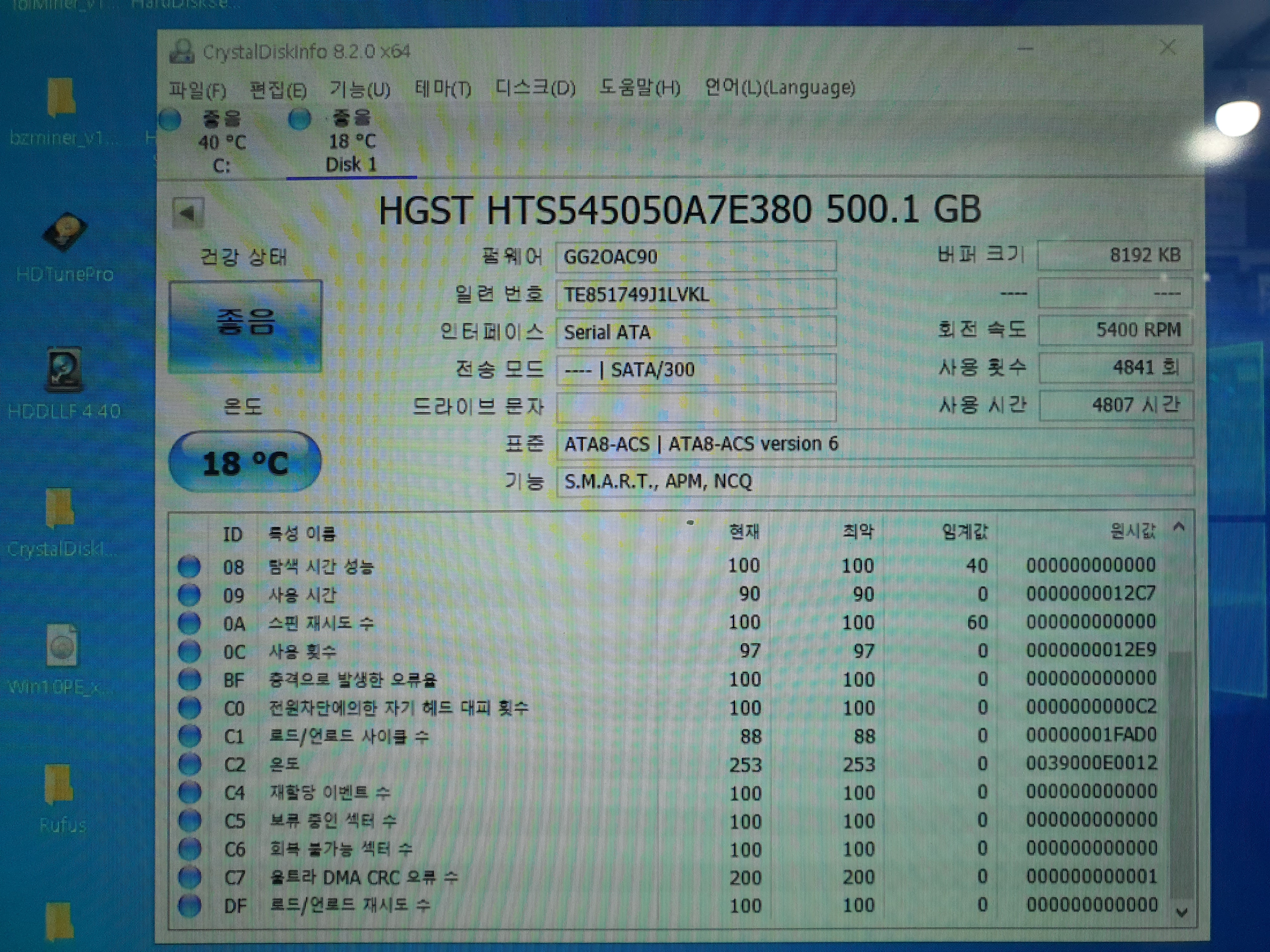Click status dot for attribute 08

point(190,567)
